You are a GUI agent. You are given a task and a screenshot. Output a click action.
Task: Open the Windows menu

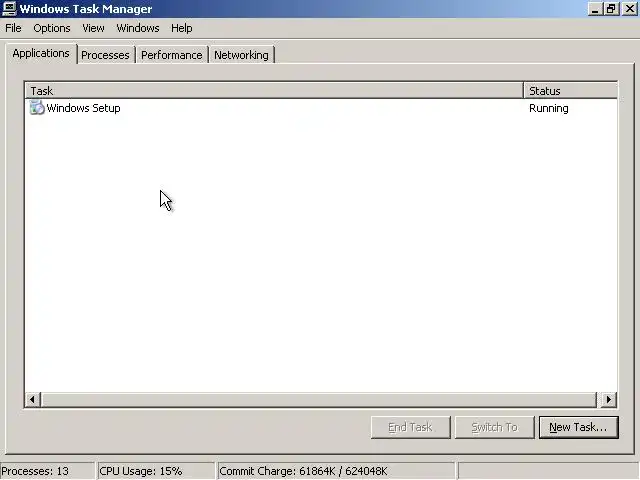138,28
